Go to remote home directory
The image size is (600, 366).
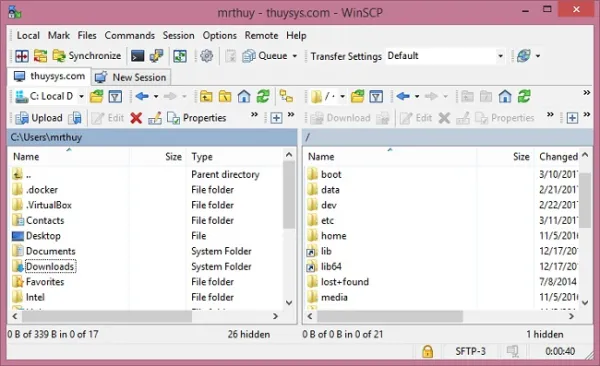point(505,96)
